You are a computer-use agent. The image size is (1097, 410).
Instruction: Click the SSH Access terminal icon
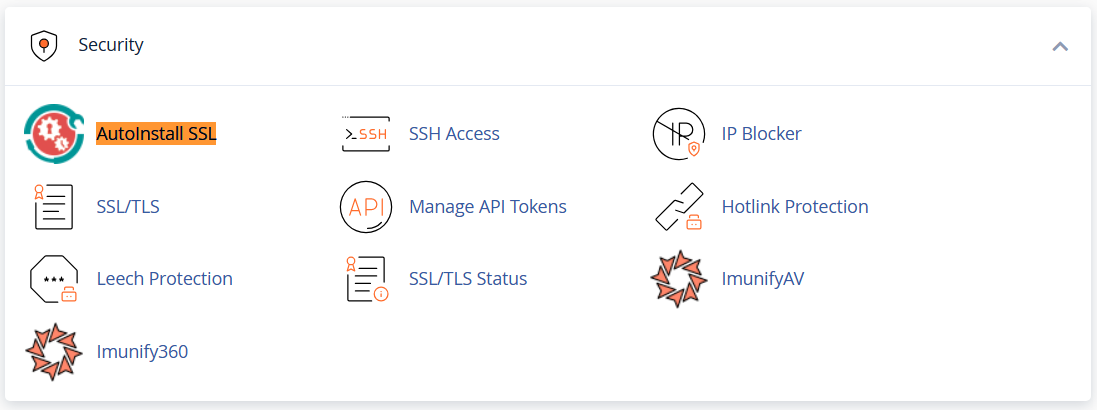pyautogui.click(x=366, y=134)
